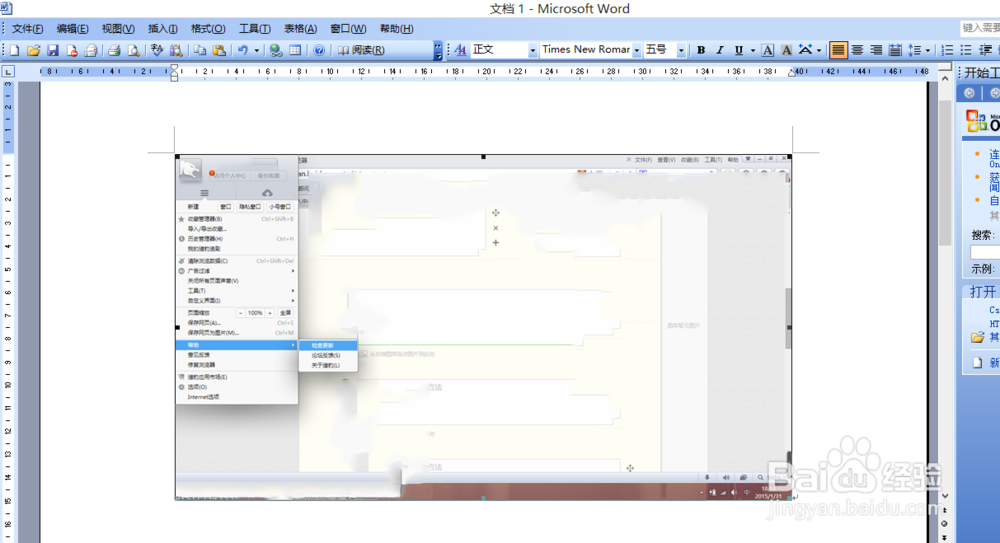The width and height of the screenshot is (1000, 543).
Task: Click the send e-mail toolbar icon
Action: [x=91, y=50]
